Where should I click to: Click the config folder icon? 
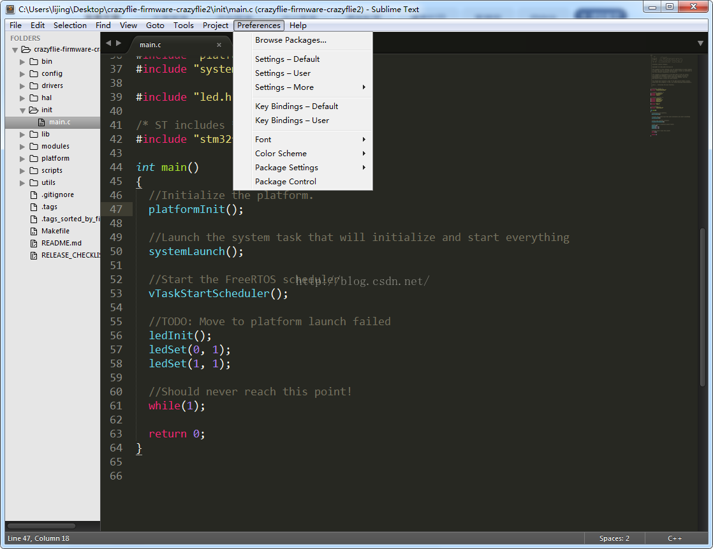click(x=34, y=74)
